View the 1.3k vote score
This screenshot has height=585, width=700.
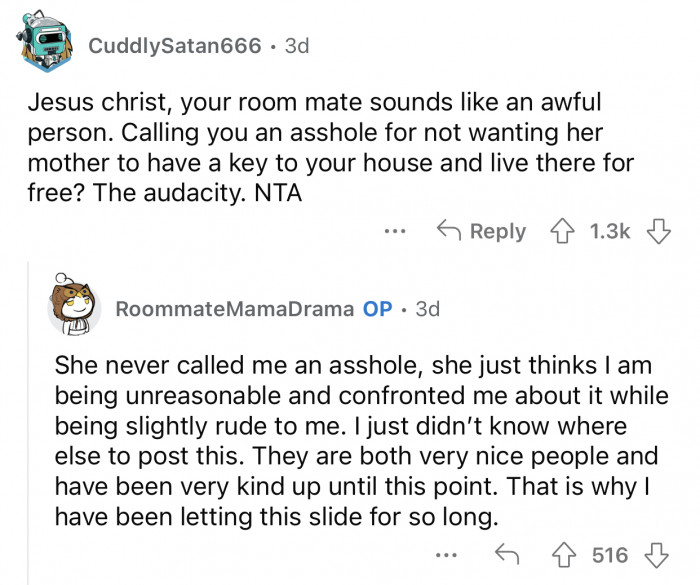point(609,231)
